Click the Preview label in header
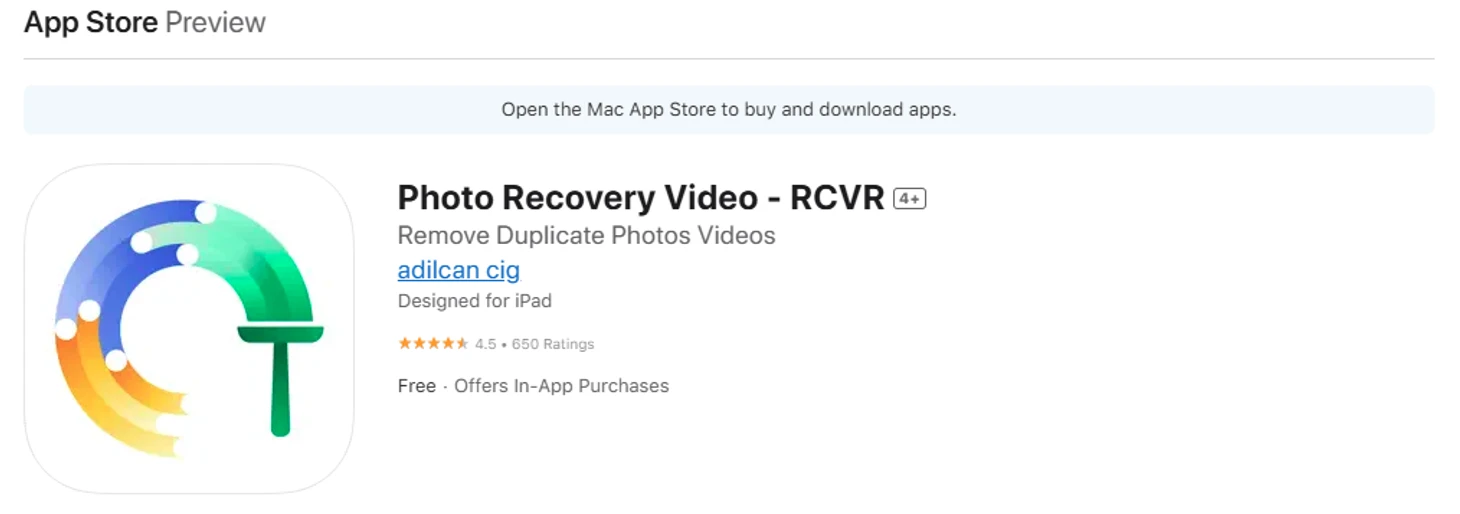1460x514 pixels. [215, 22]
